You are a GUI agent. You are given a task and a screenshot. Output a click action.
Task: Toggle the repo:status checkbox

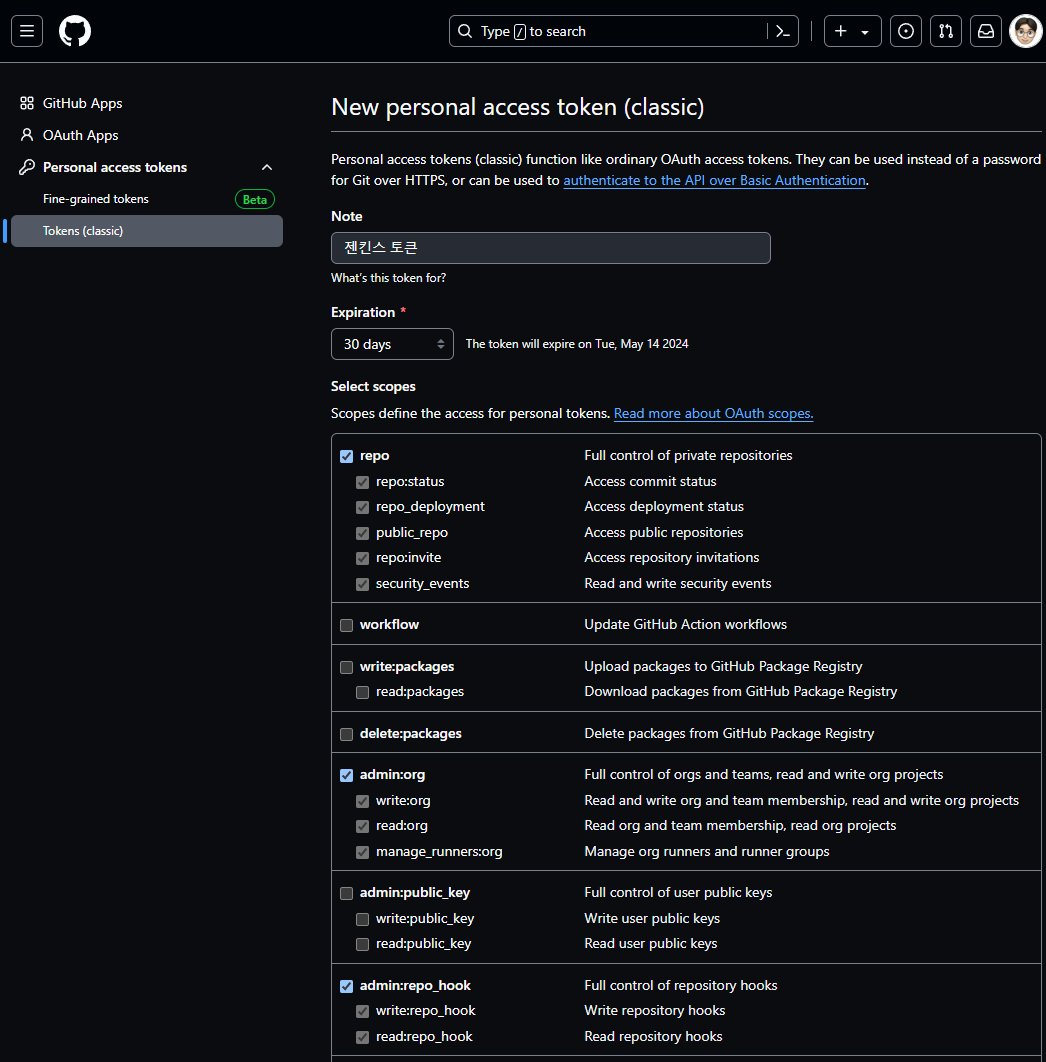click(x=362, y=482)
